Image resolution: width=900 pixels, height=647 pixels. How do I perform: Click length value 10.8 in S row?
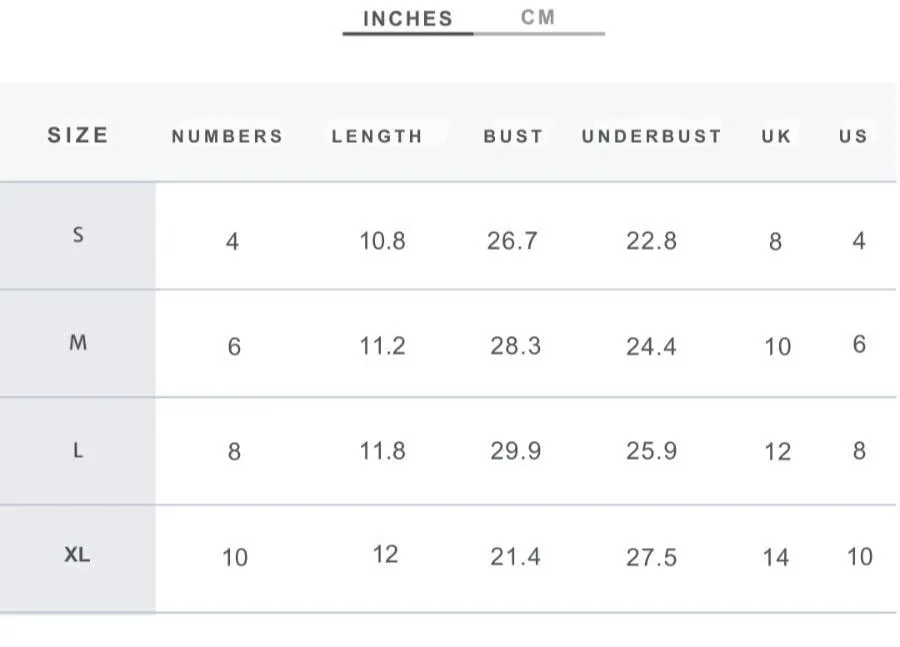(x=382, y=241)
